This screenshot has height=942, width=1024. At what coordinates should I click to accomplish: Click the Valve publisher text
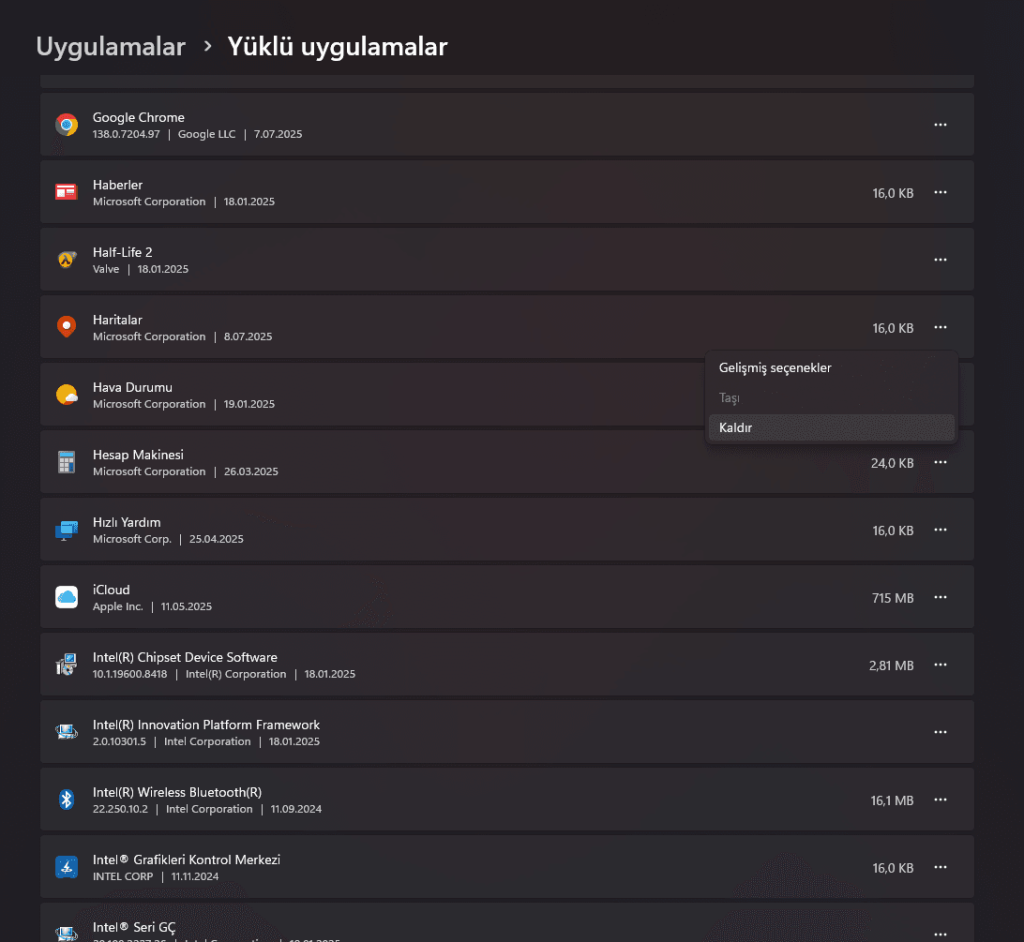tap(106, 269)
